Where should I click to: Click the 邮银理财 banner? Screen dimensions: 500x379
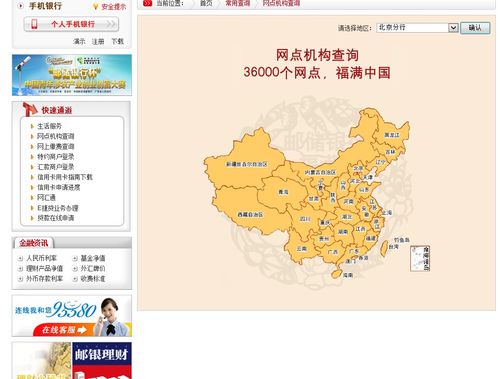(102, 360)
